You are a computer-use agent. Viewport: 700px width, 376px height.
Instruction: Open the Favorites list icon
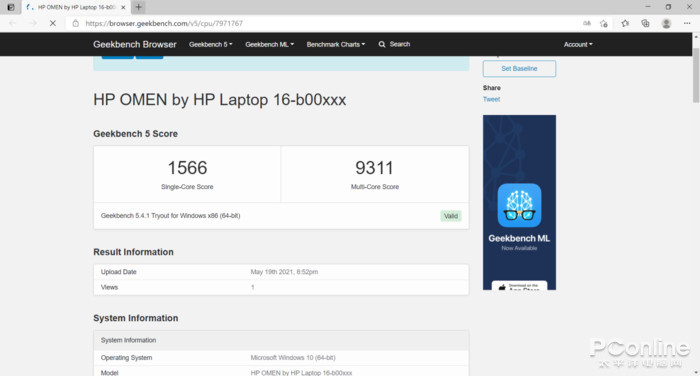pyautogui.click(x=625, y=23)
